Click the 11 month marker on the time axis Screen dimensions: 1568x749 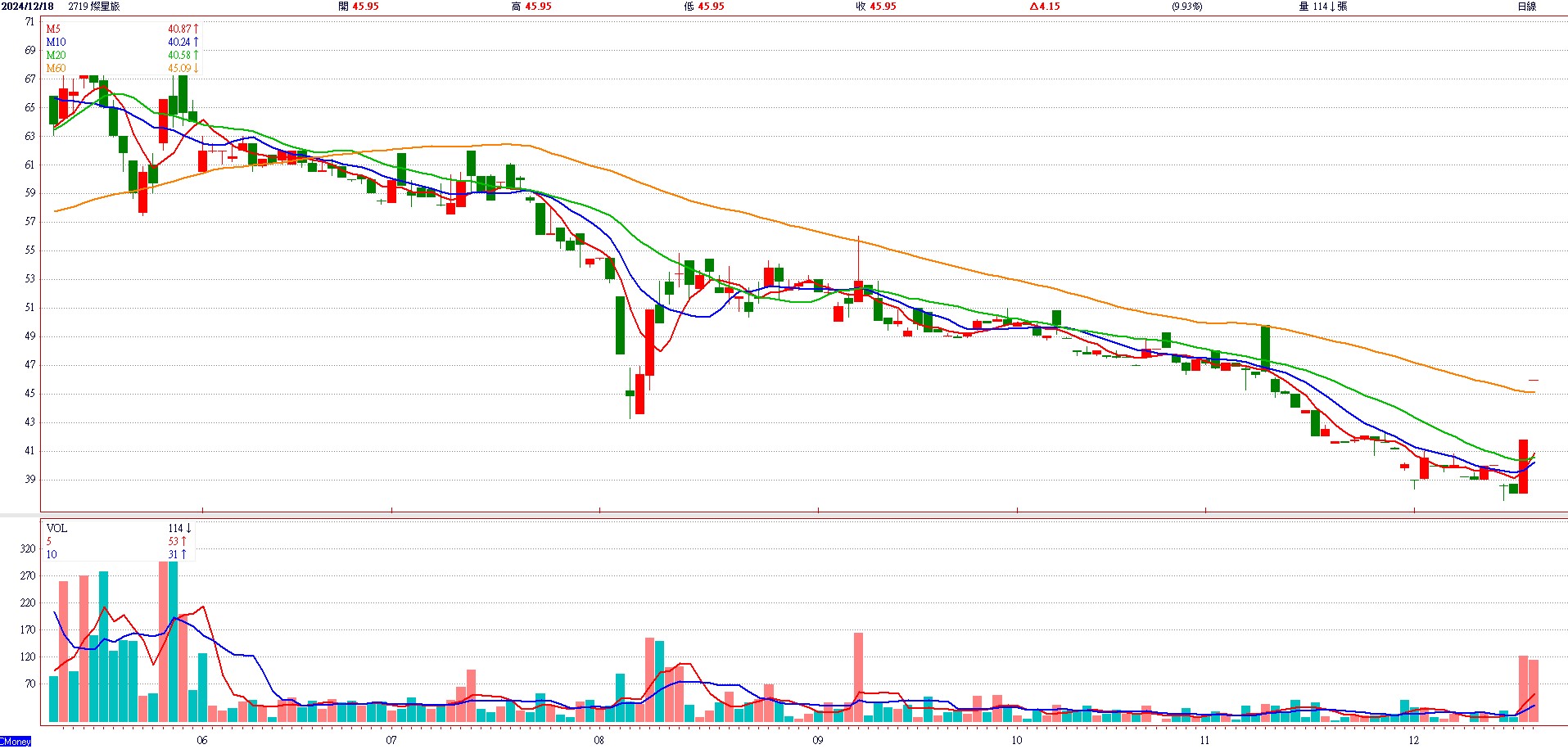coord(1204,740)
